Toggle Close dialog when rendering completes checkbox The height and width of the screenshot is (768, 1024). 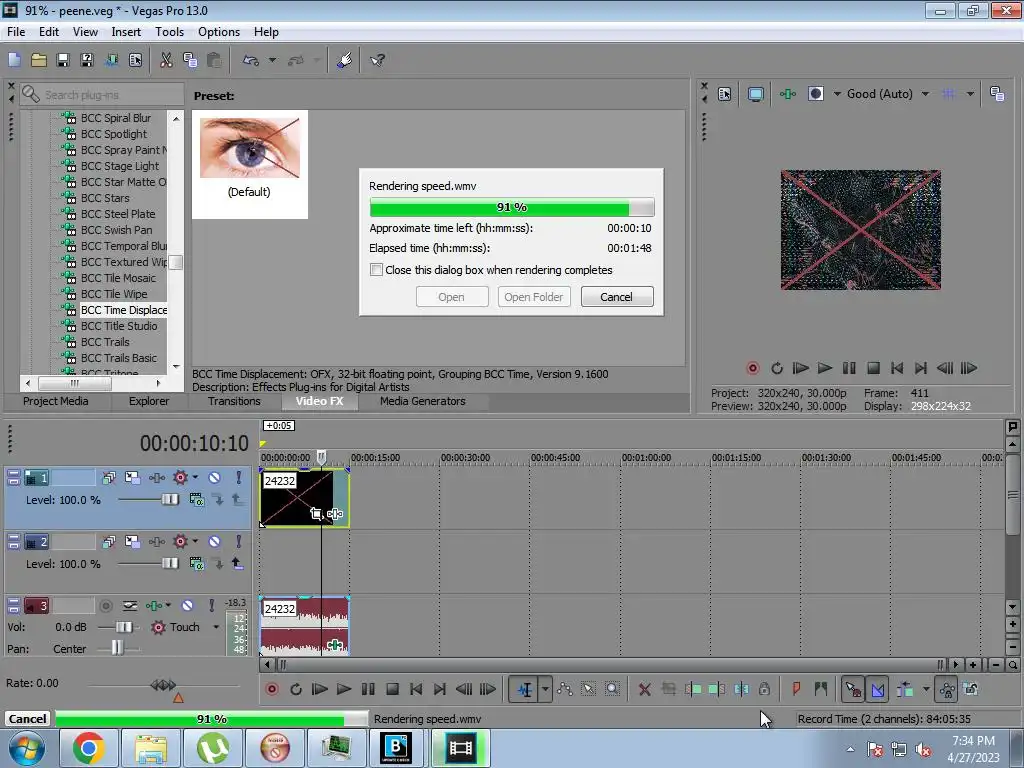pos(376,270)
